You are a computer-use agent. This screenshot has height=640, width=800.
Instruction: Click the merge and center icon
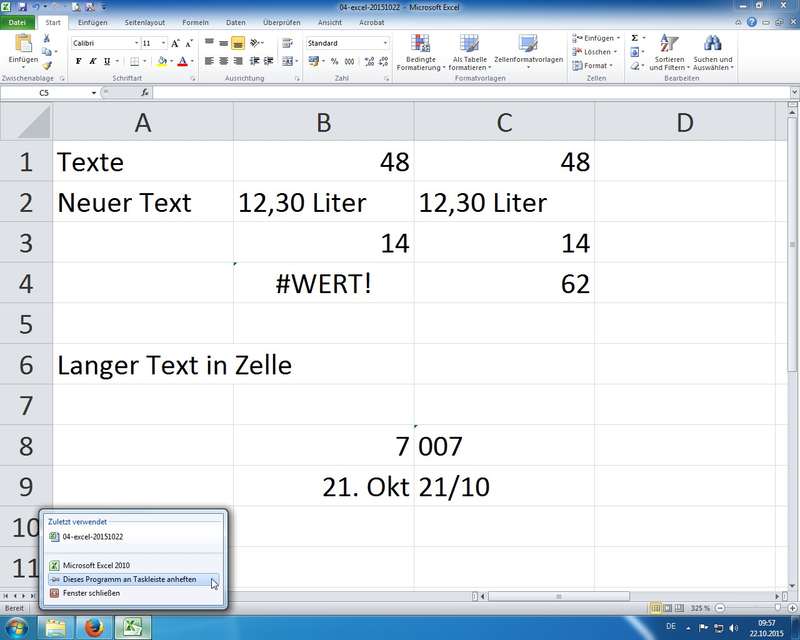(x=287, y=61)
